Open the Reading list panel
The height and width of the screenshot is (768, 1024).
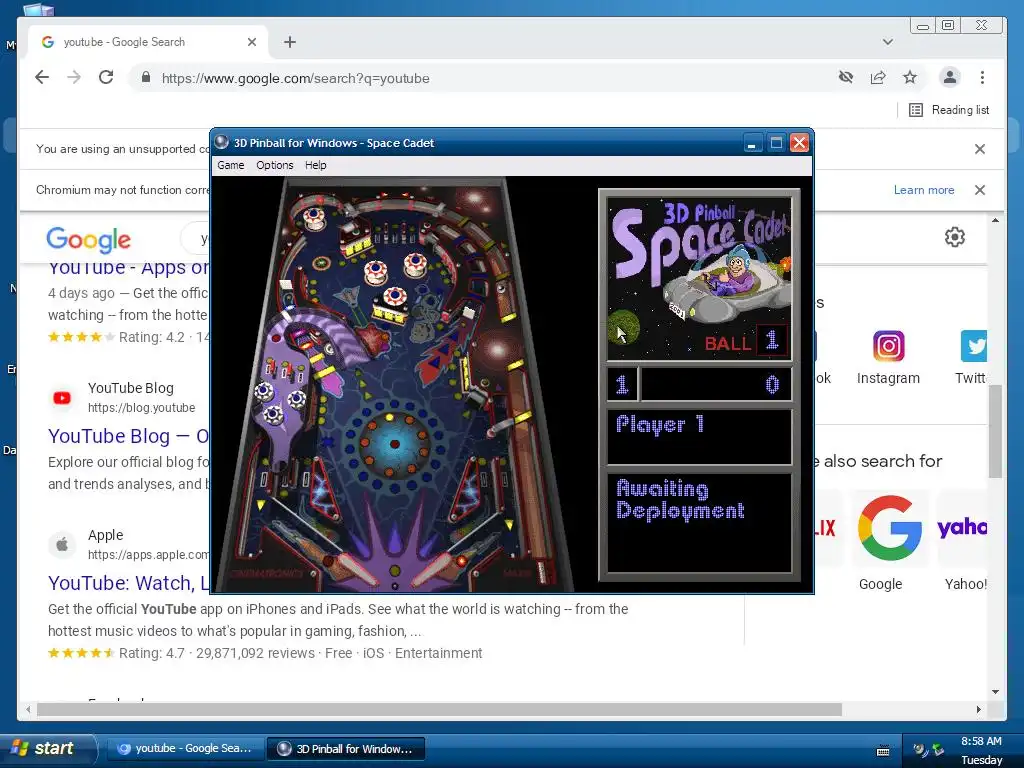tap(949, 110)
